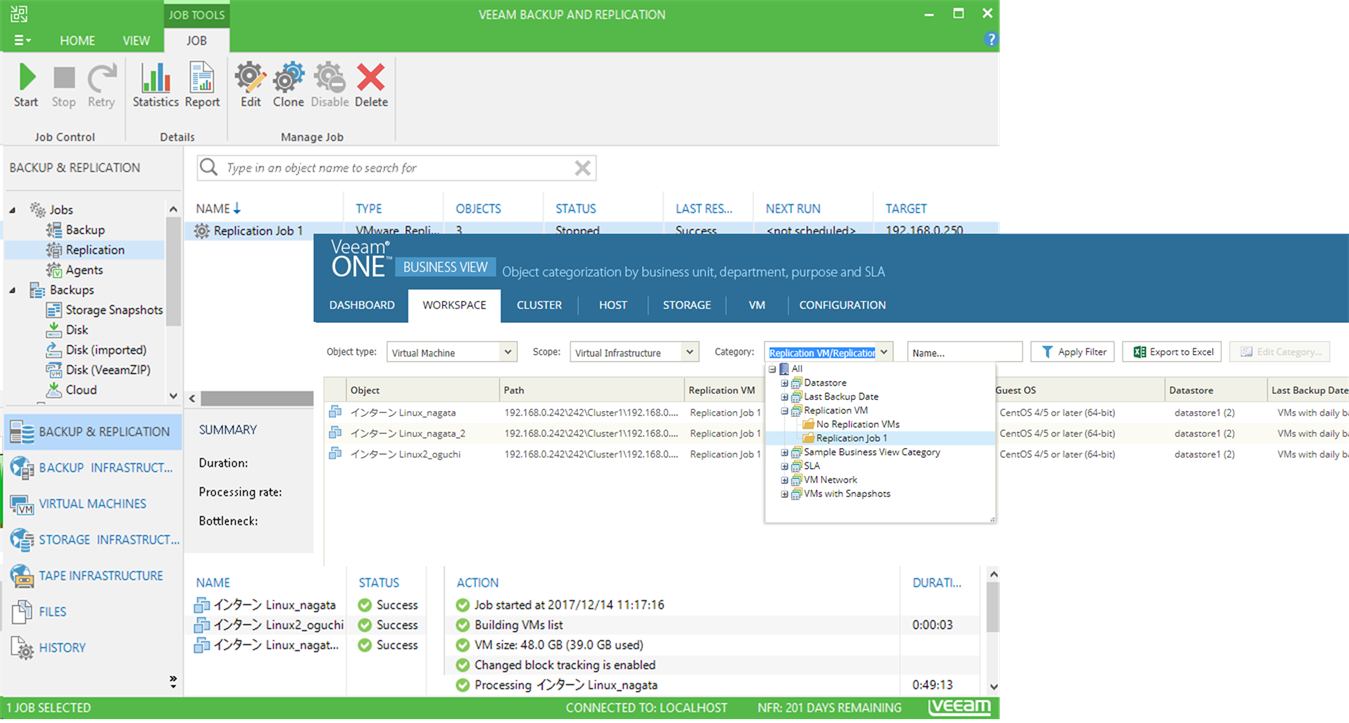Click the Name filter field

pyautogui.click(x=964, y=352)
